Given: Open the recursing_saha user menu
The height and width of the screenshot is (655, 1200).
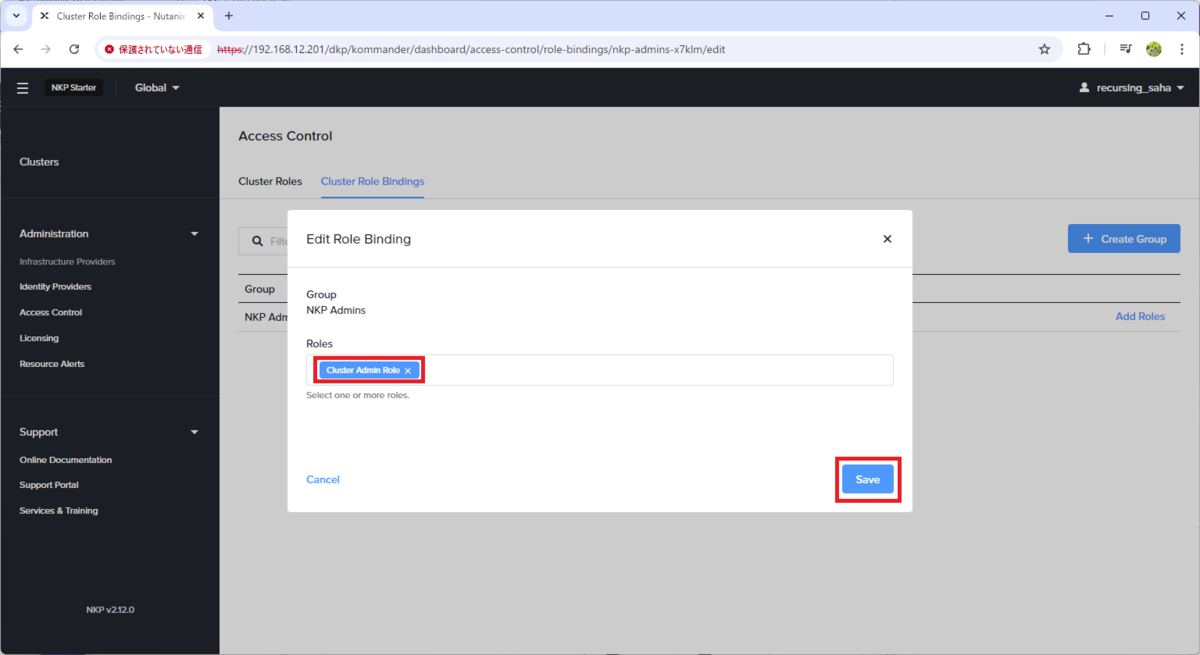Looking at the screenshot, I should pos(1131,88).
